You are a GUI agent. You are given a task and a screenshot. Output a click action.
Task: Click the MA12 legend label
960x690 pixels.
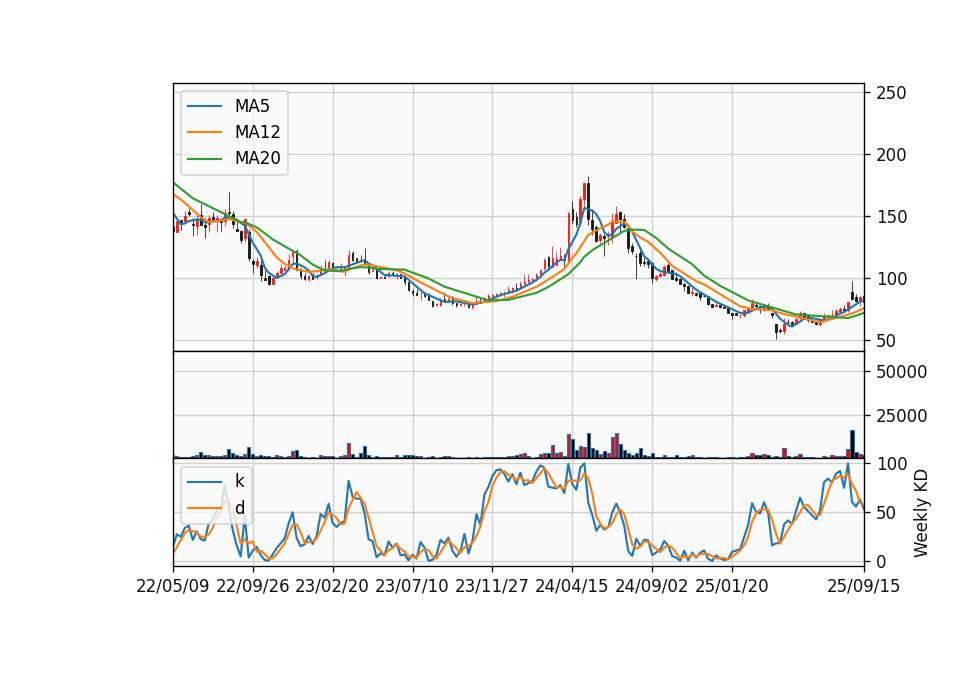(257, 132)
